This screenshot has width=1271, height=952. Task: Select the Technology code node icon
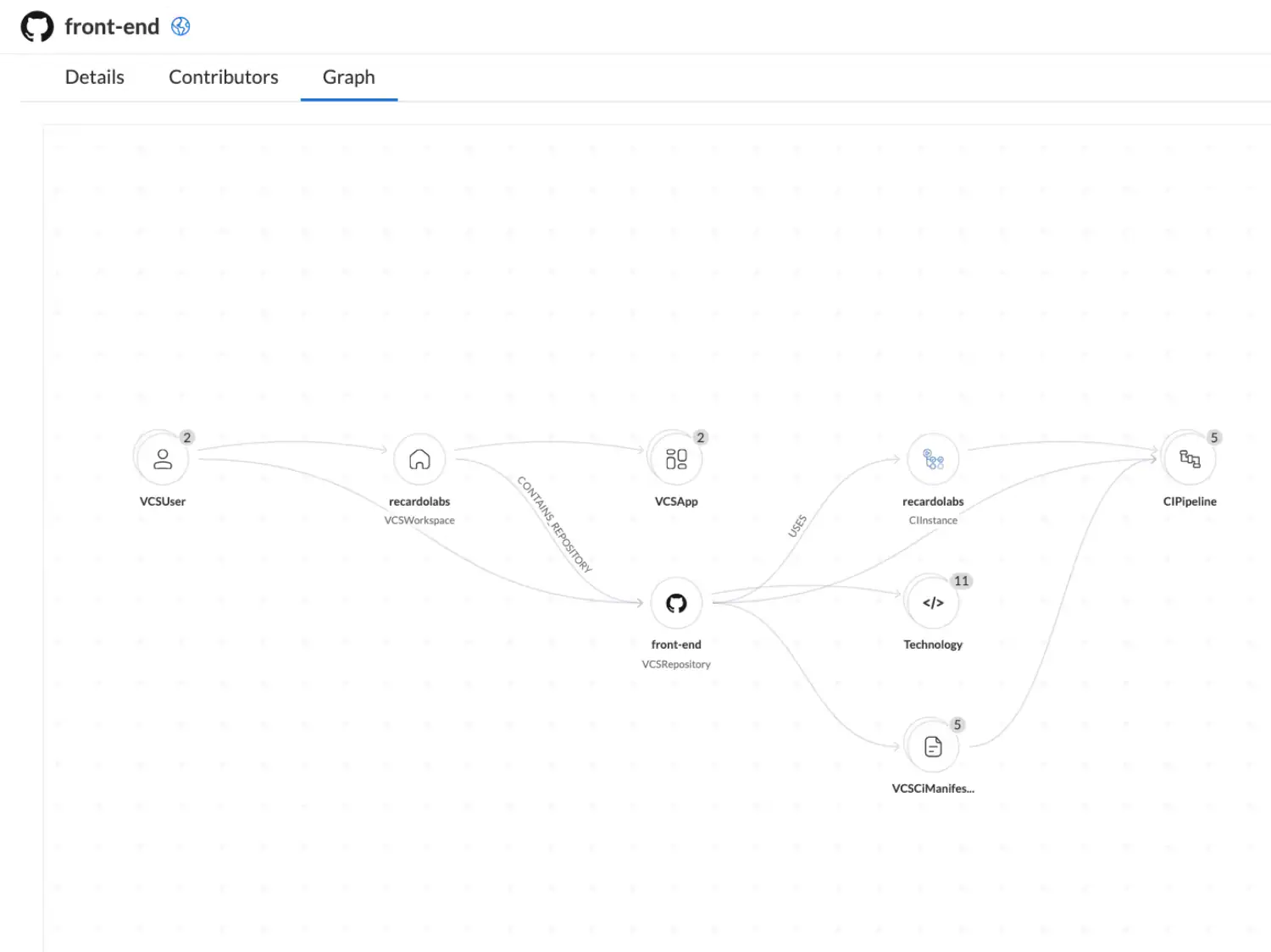(x=933, y=603)
